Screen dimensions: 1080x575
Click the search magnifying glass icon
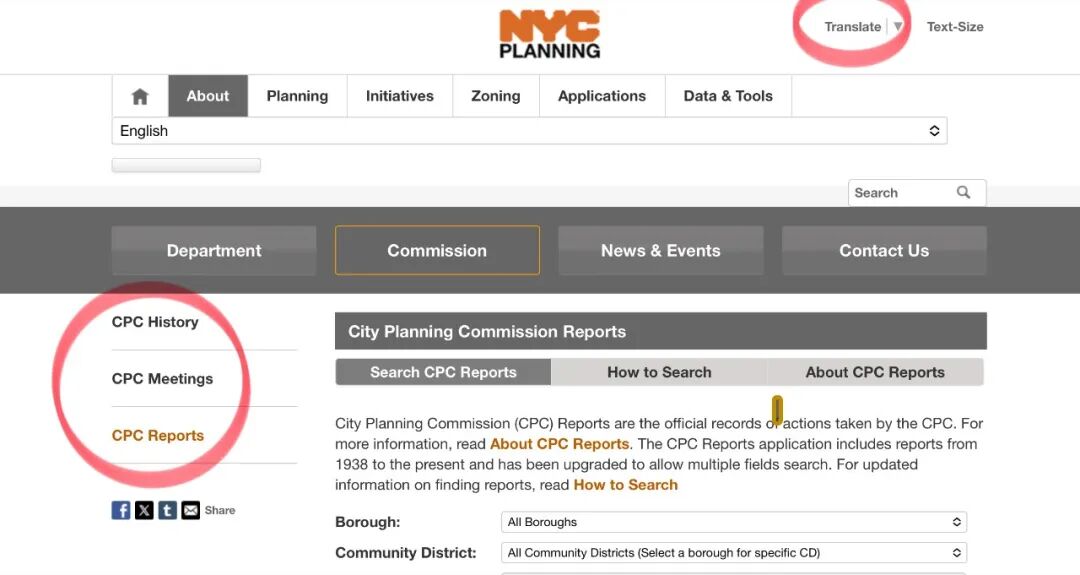pyautogui.click(x=963, y=193)
